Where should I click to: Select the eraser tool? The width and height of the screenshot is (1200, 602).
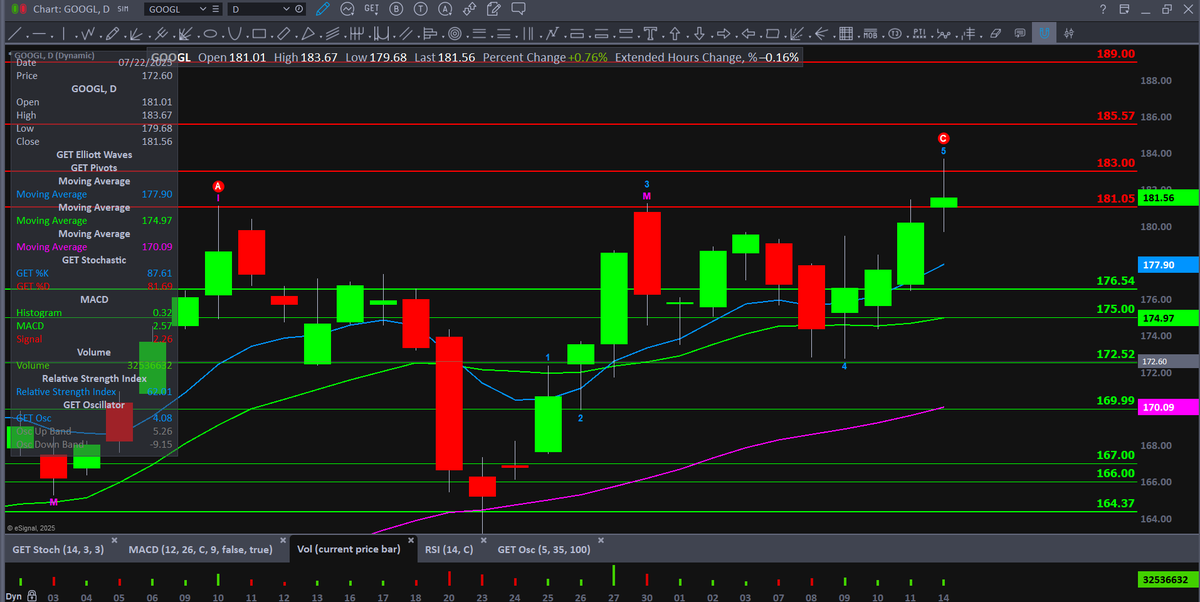click(994, 34)
